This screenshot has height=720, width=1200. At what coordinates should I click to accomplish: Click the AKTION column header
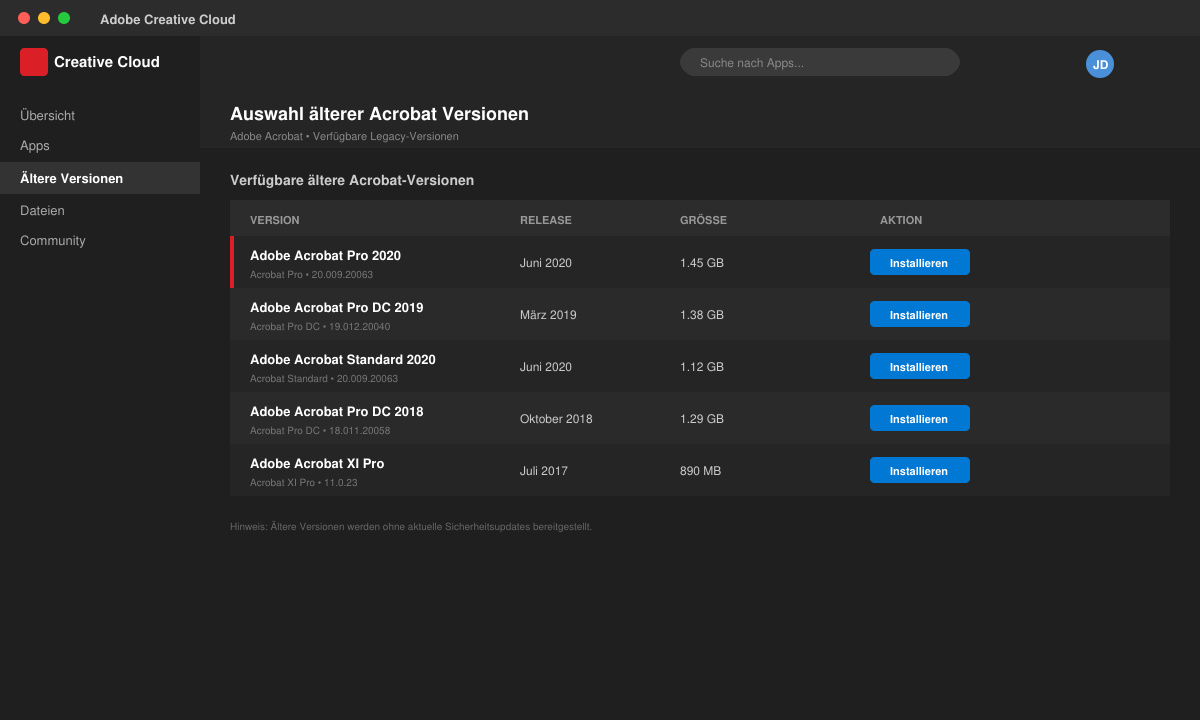point(901,220)
